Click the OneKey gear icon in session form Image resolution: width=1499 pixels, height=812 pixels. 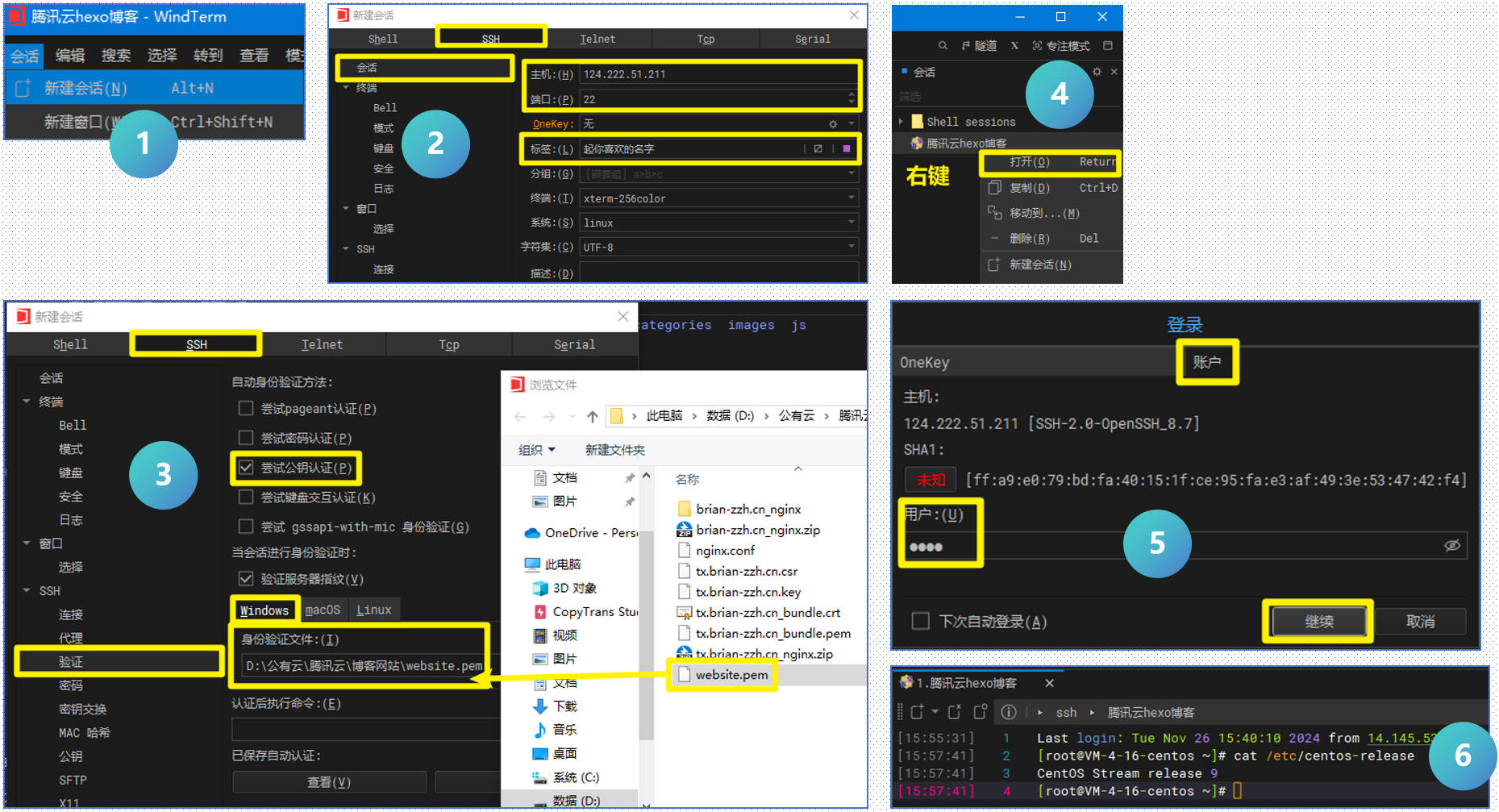833,124
